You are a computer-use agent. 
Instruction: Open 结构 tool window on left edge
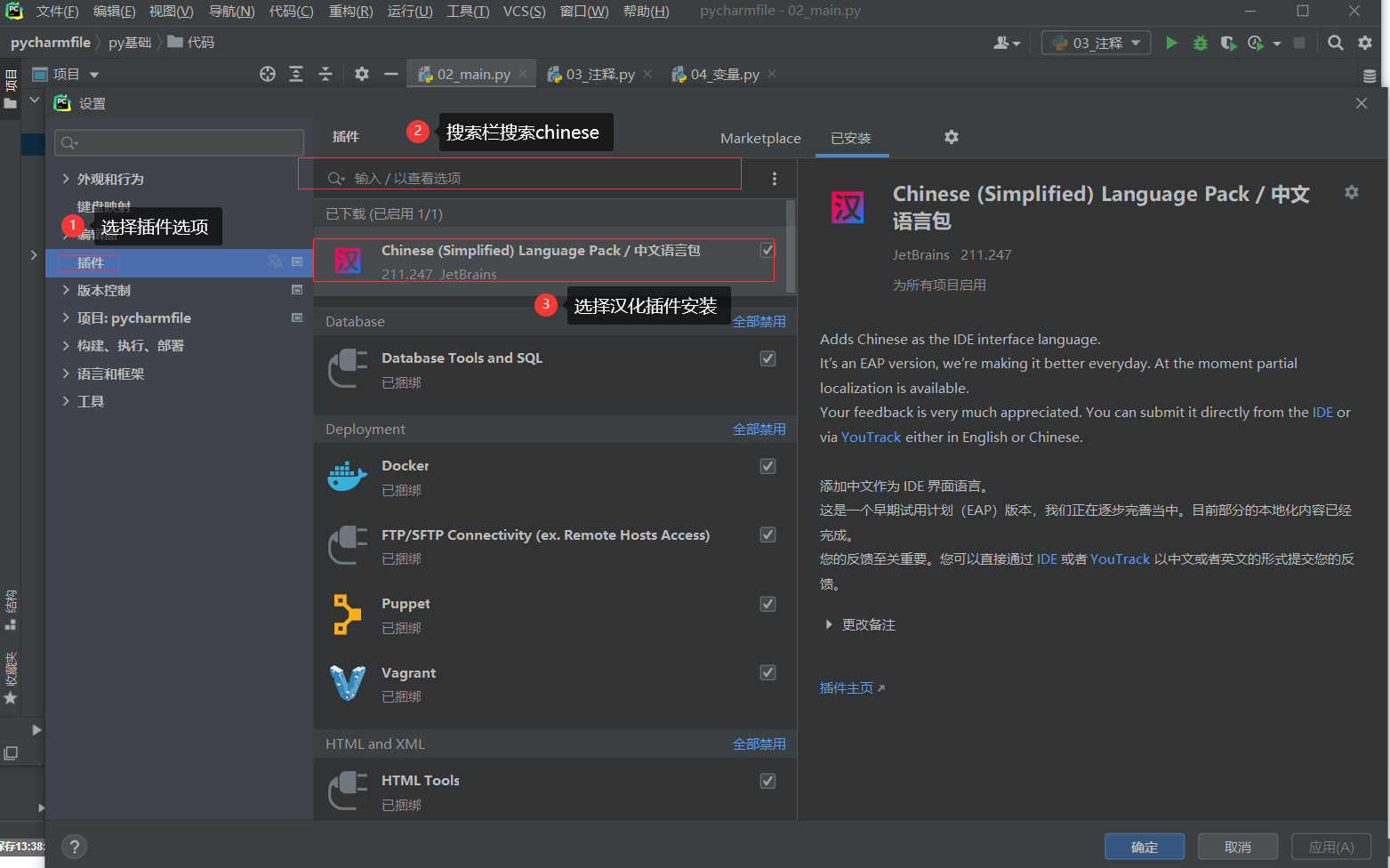point(11,610)
